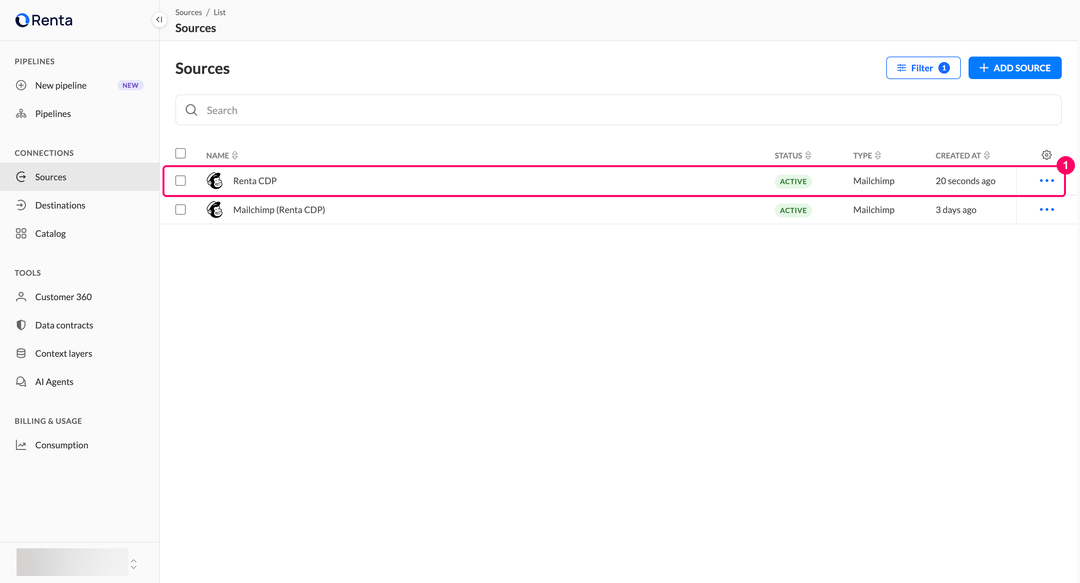Click the Filter button
1080x583 pixels.
pyautogui.click(x=923, y=68)
